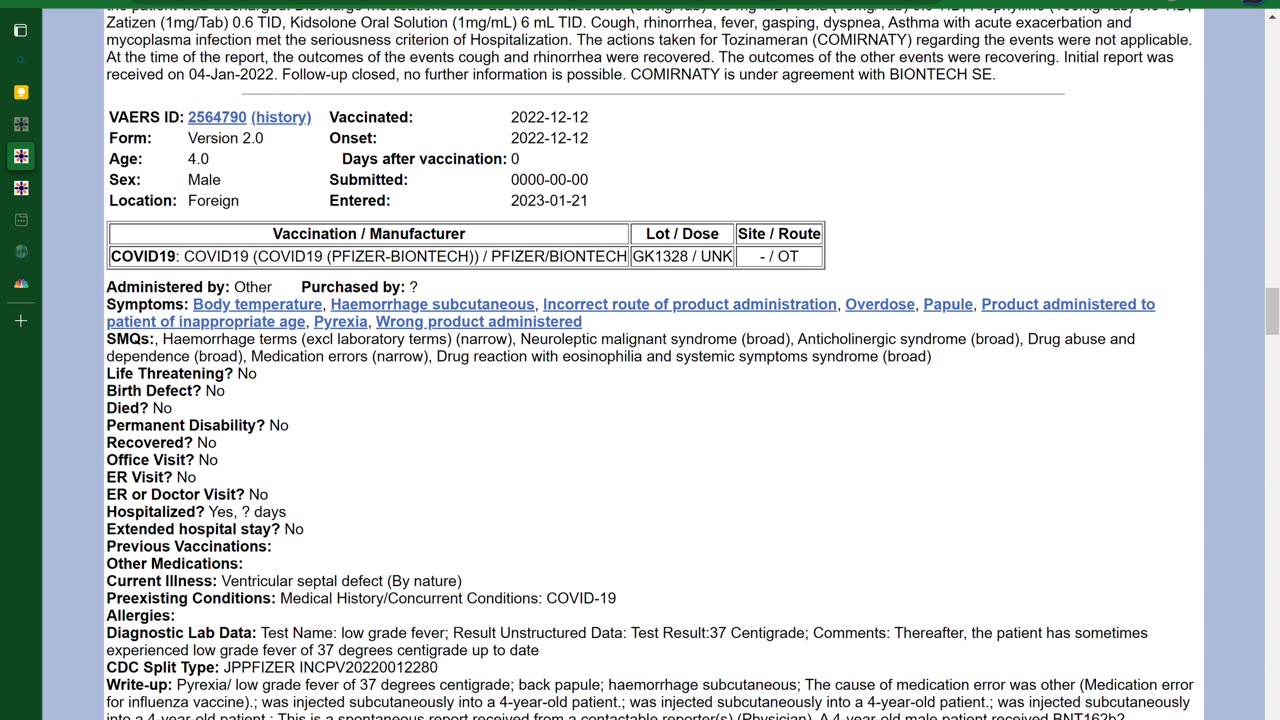Image resolution: width=1280 pixels, height=720 pixels.
Task: Open VAERS ID 2564790 link
Action: (x=217, y=117)
